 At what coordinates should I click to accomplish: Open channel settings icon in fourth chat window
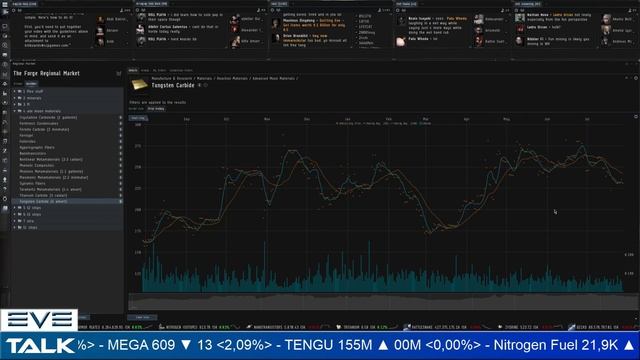[x=398, y=10]
